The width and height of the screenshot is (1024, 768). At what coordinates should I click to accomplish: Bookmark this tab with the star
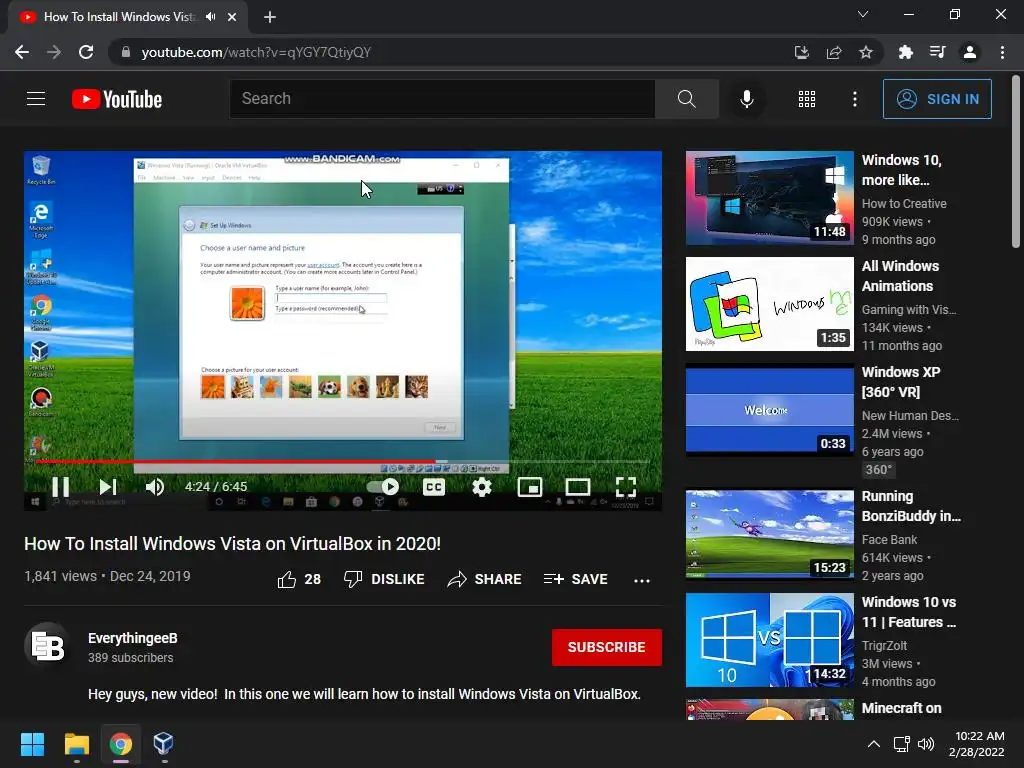[866, 52]
